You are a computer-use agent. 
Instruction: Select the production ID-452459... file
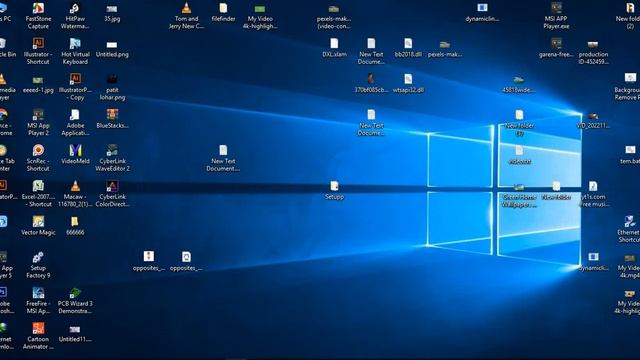593,52
